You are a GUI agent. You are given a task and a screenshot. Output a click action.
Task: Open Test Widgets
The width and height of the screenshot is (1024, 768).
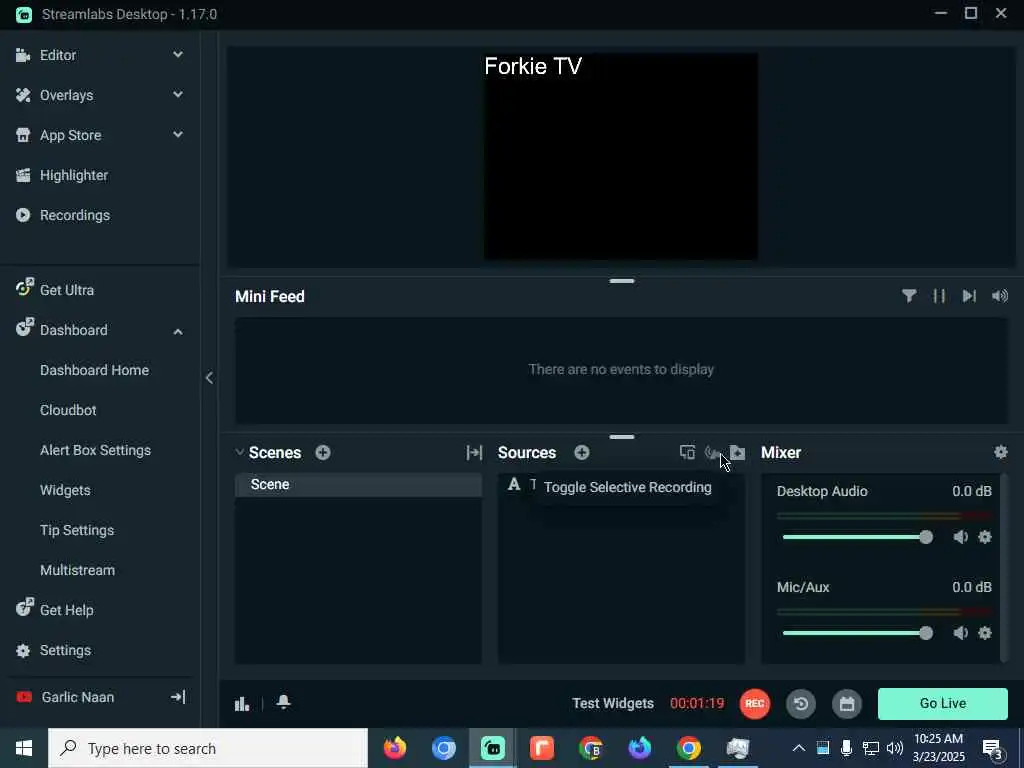pyautogui.click(x=613, y=703)
